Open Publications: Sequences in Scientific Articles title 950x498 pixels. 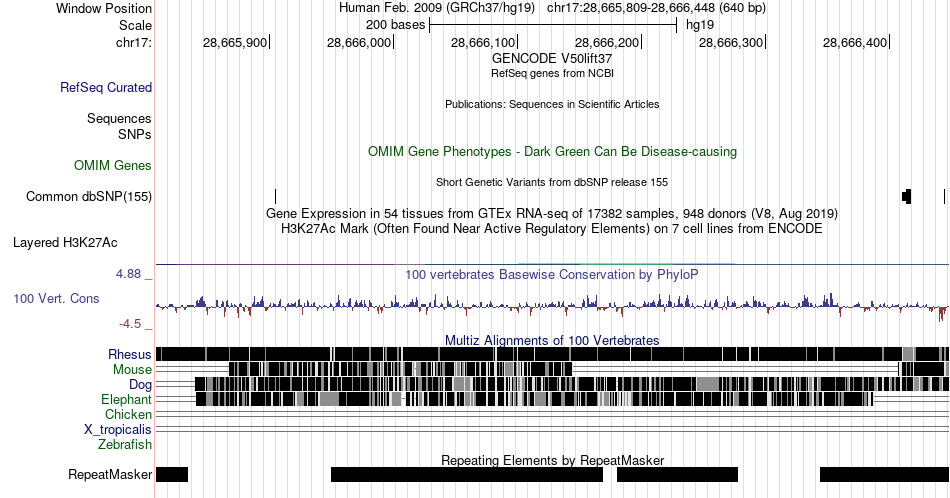point(552,104)
